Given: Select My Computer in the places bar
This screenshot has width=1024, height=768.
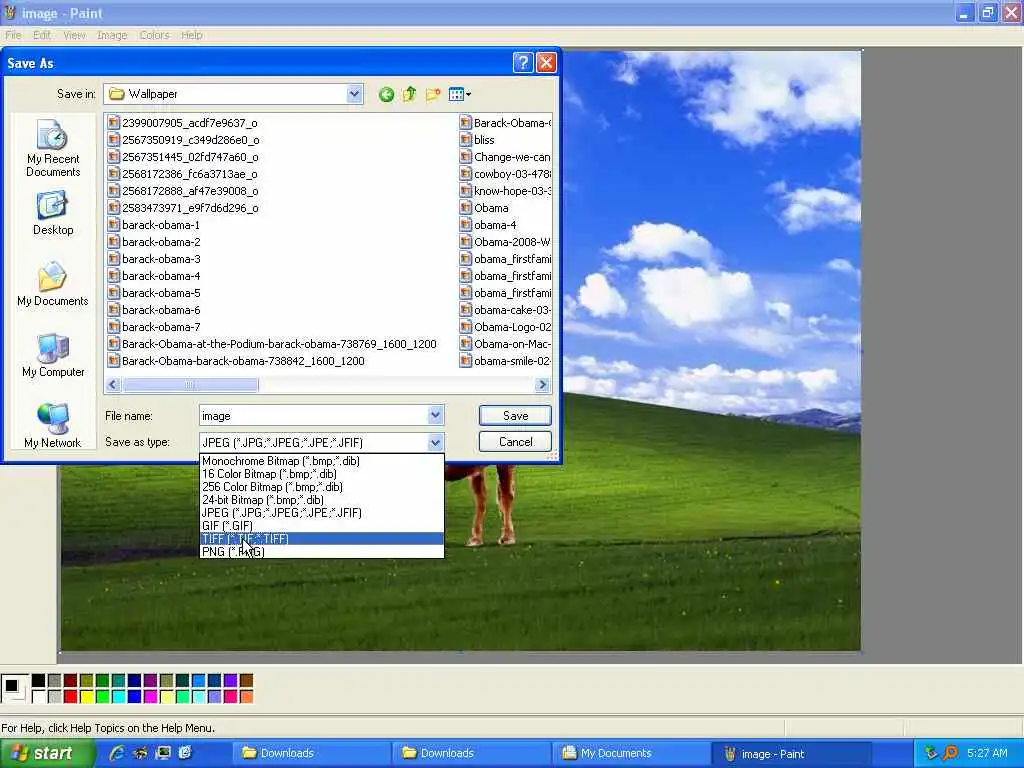Looking at the screenshot, I should pyautogui.click(x=53, y=355).
